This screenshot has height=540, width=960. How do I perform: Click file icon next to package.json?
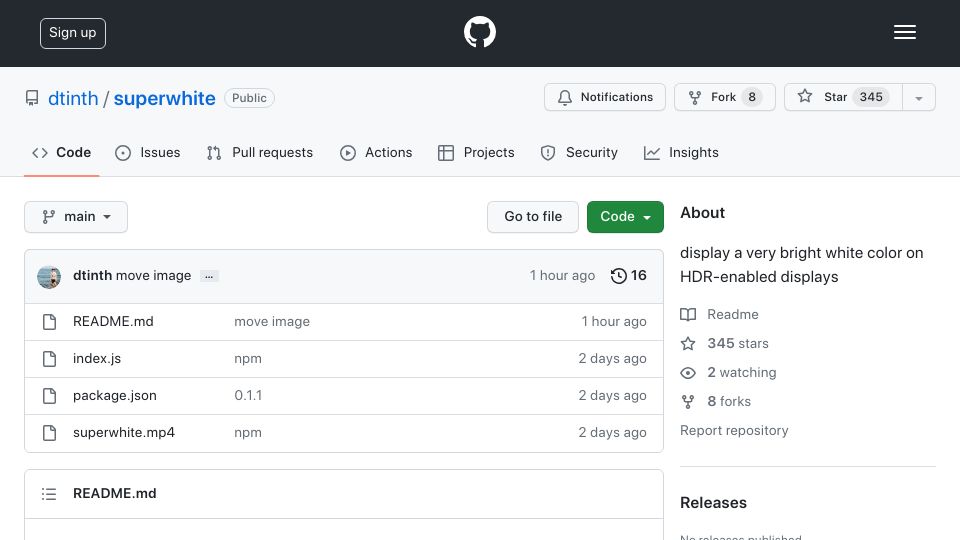point(50,396)
